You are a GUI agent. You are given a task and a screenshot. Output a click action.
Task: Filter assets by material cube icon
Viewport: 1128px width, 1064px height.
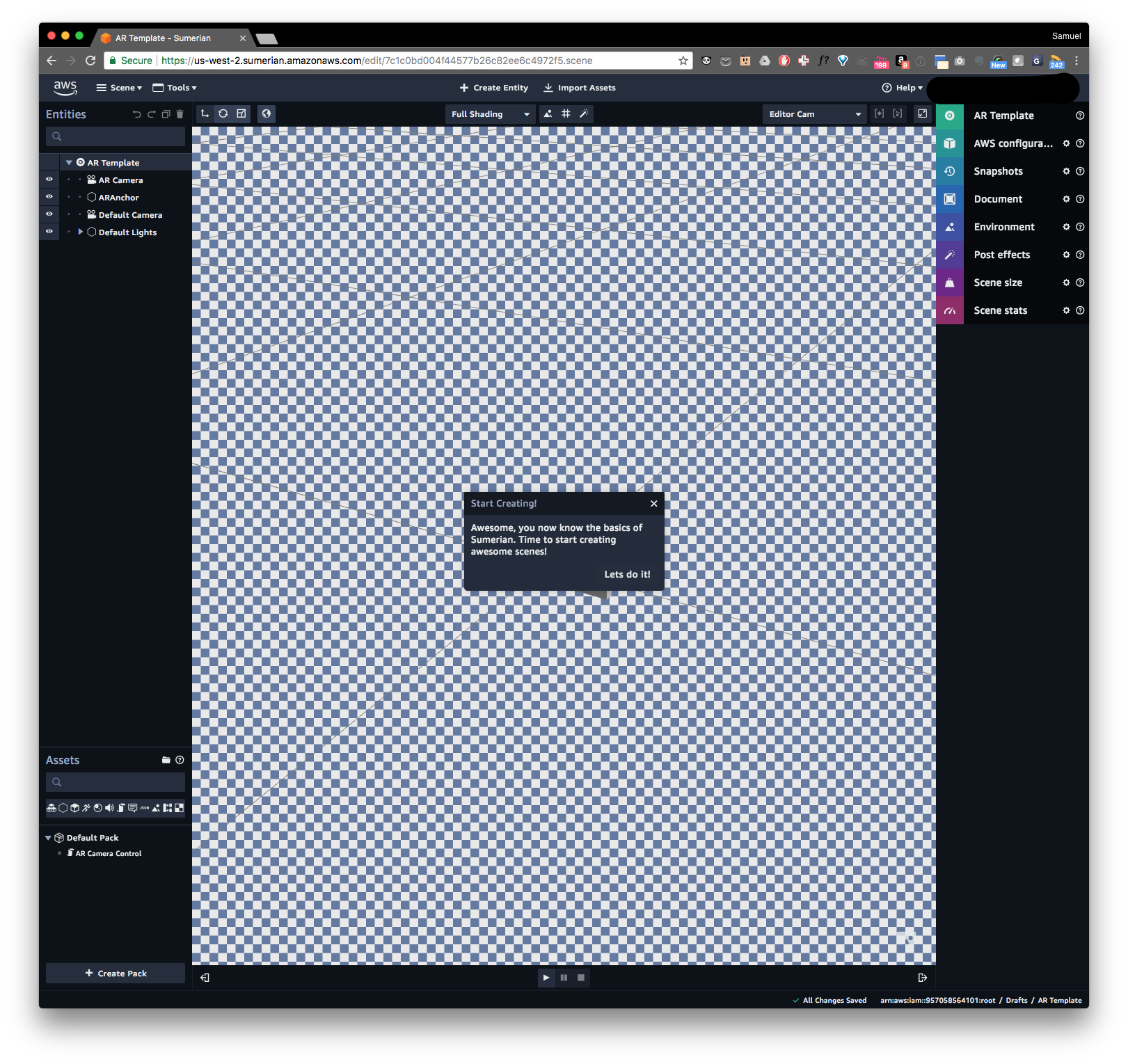point(75,808)
